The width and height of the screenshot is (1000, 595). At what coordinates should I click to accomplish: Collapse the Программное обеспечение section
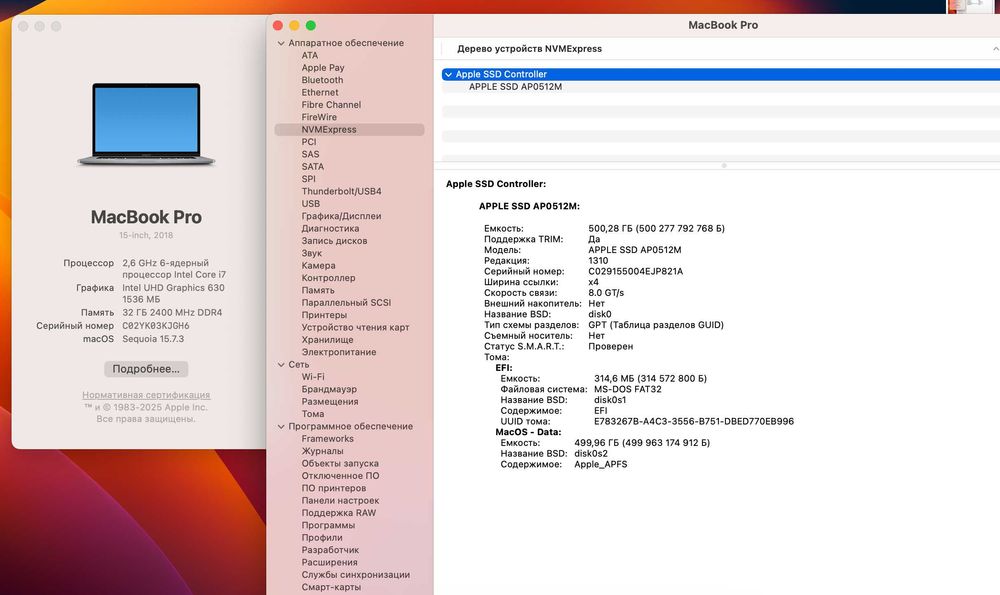(281, 427)
